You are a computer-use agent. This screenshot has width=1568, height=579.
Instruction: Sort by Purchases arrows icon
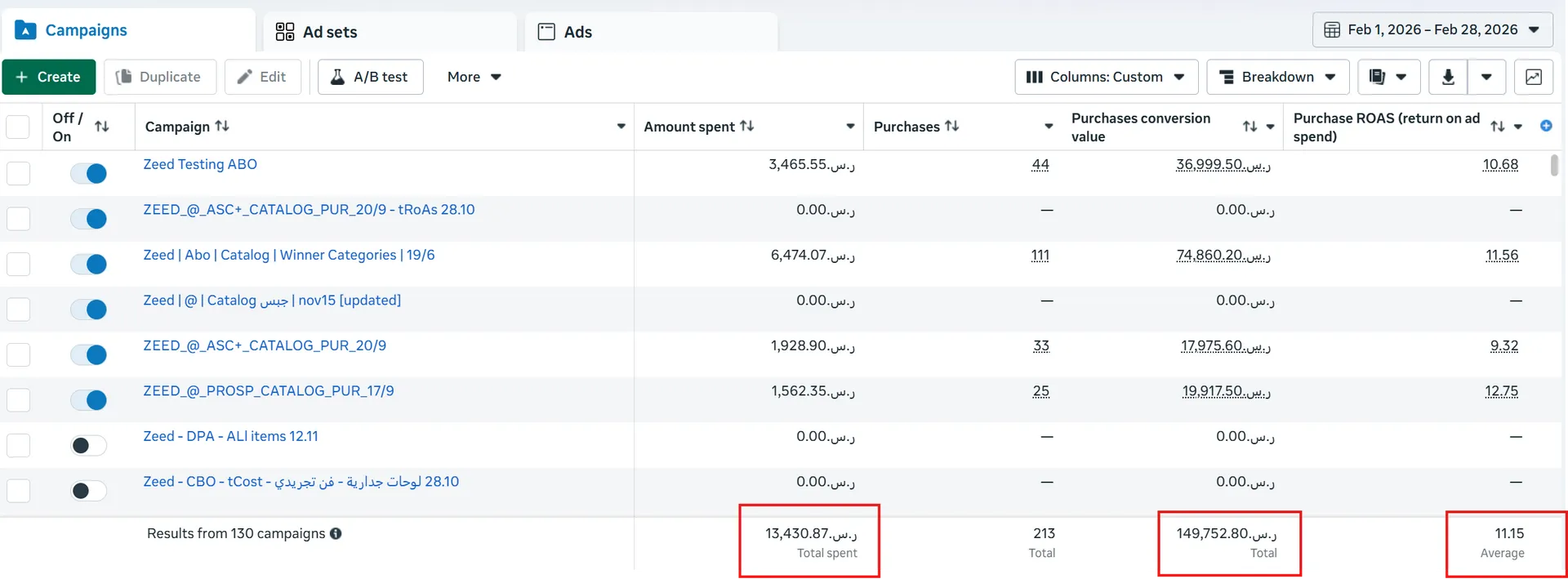click(952, 126)
